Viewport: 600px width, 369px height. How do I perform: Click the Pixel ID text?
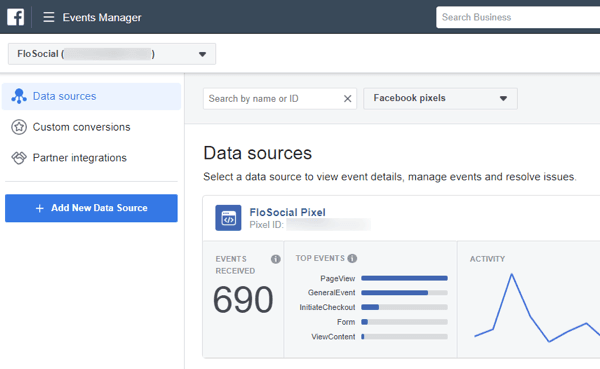coord(266,225)
